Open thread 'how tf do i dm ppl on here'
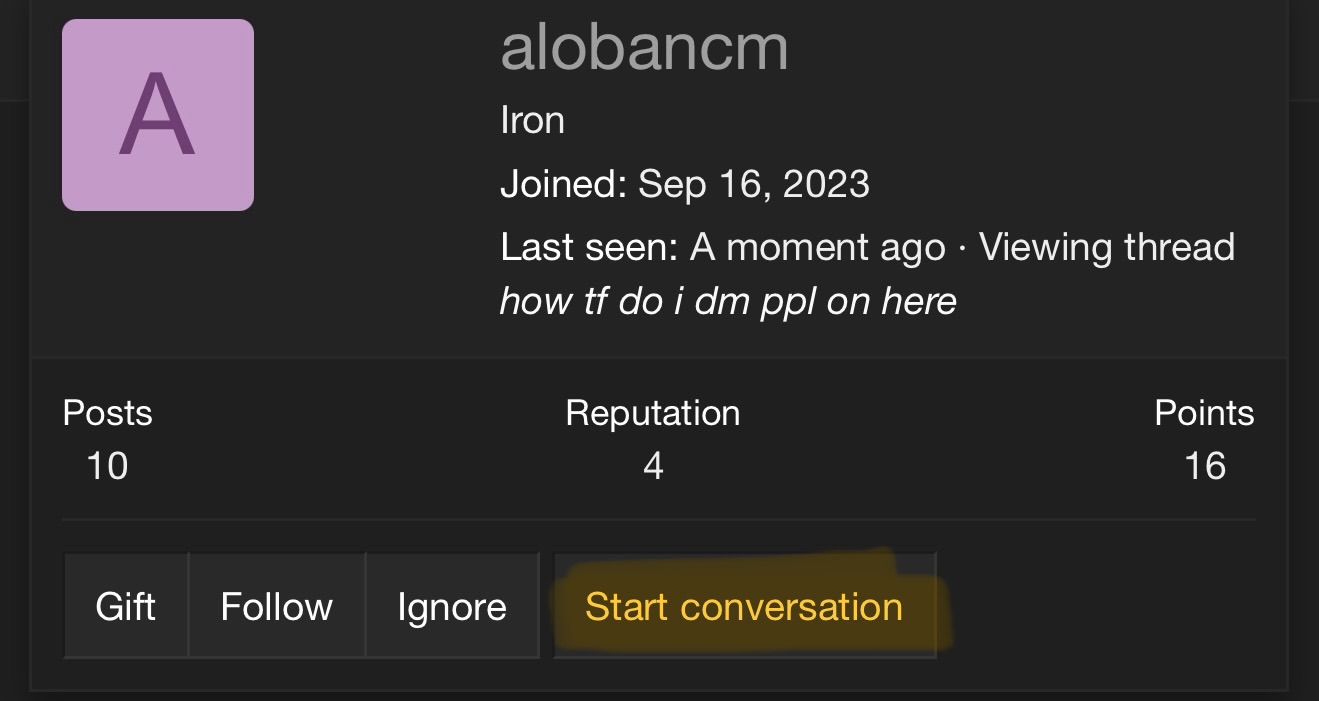Screen dimensions: 1319x701 click(x=728, y=300)
